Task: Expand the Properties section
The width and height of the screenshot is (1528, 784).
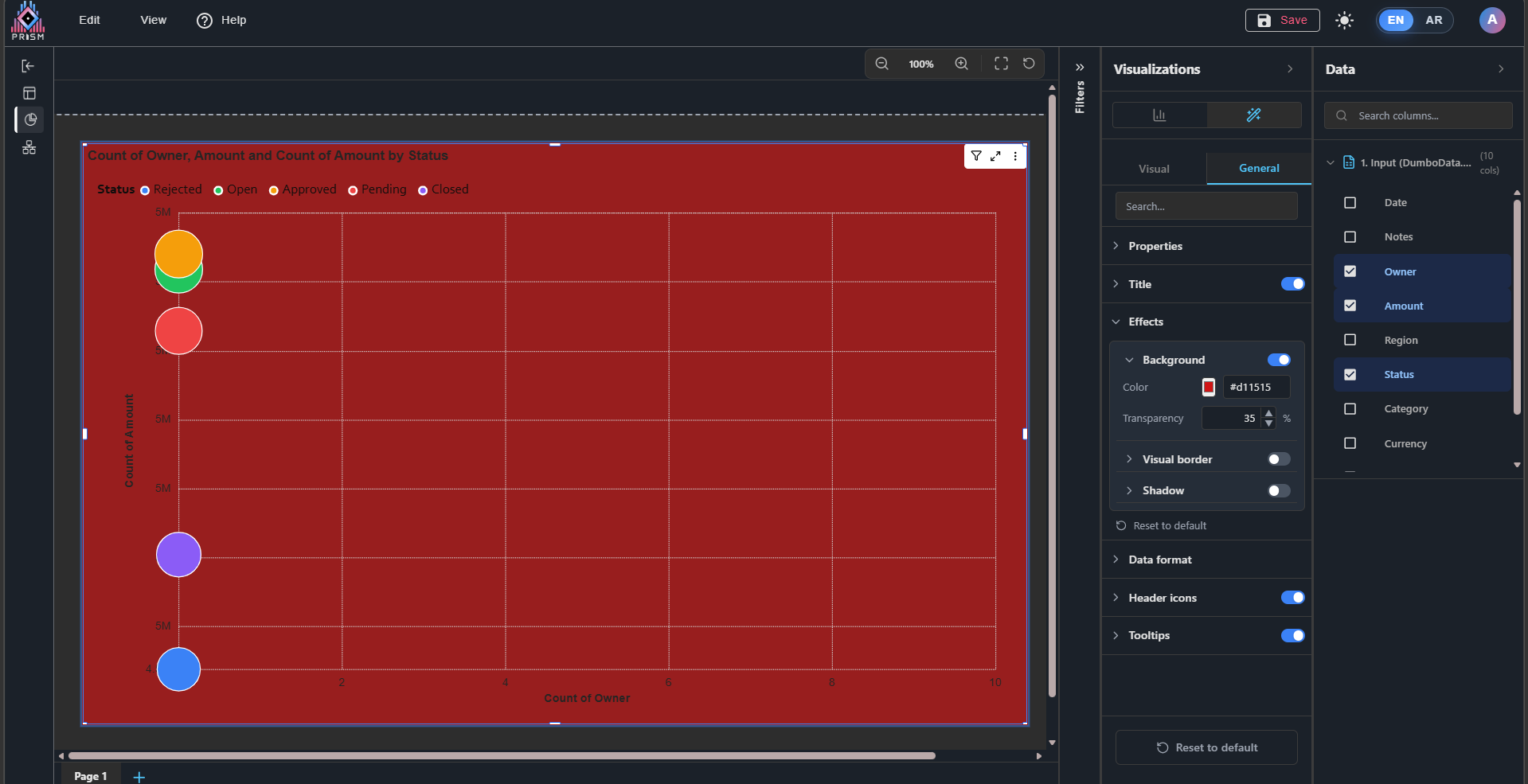Action: tap(1155, 246)
